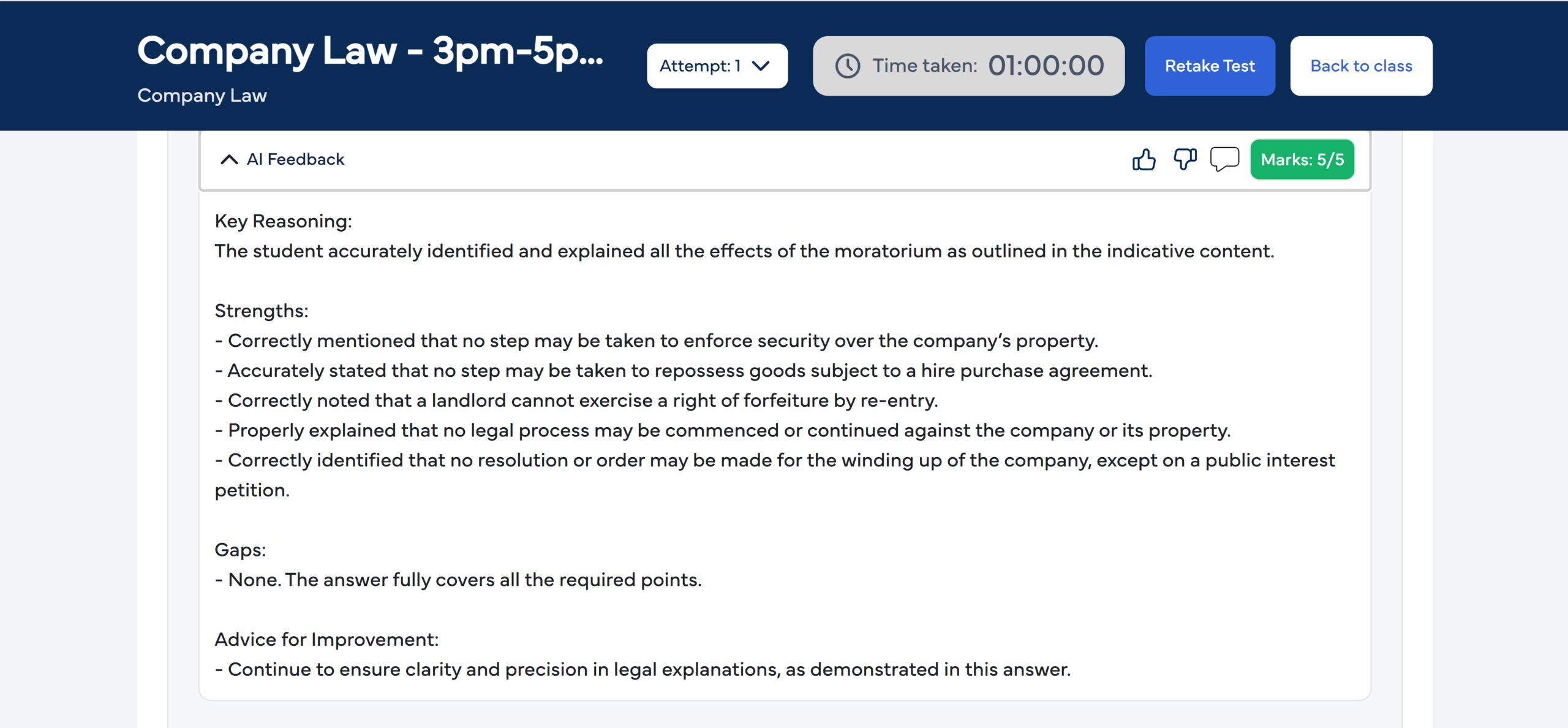Click the green Marks: 5/5 badge
Image resolution: width=1568 pixels, height=728 pixels.
pos(1302,160)
